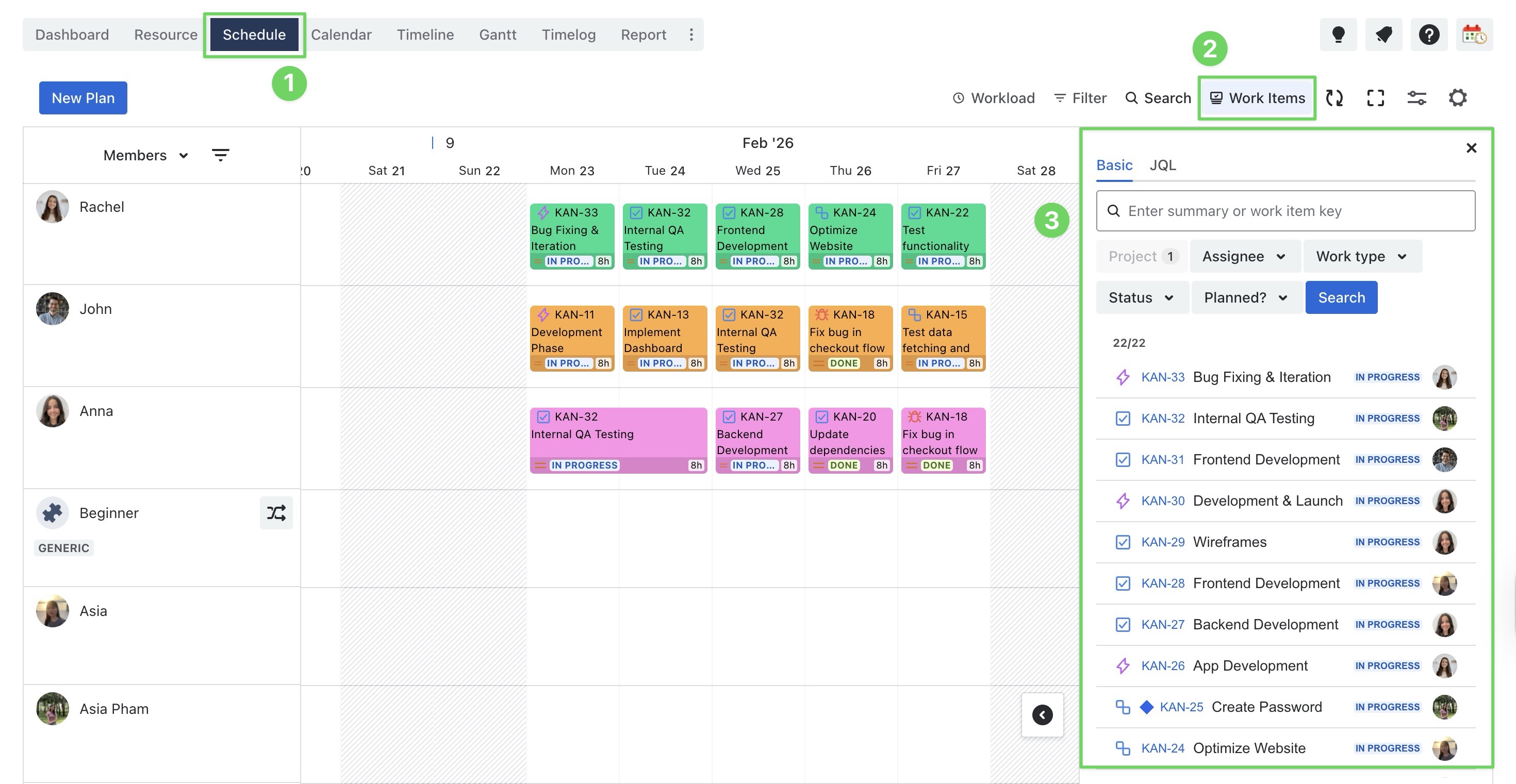1516x784 pixels.
Task: Click the lightbulb tips icon
Action: click(x=1338, y=35)
